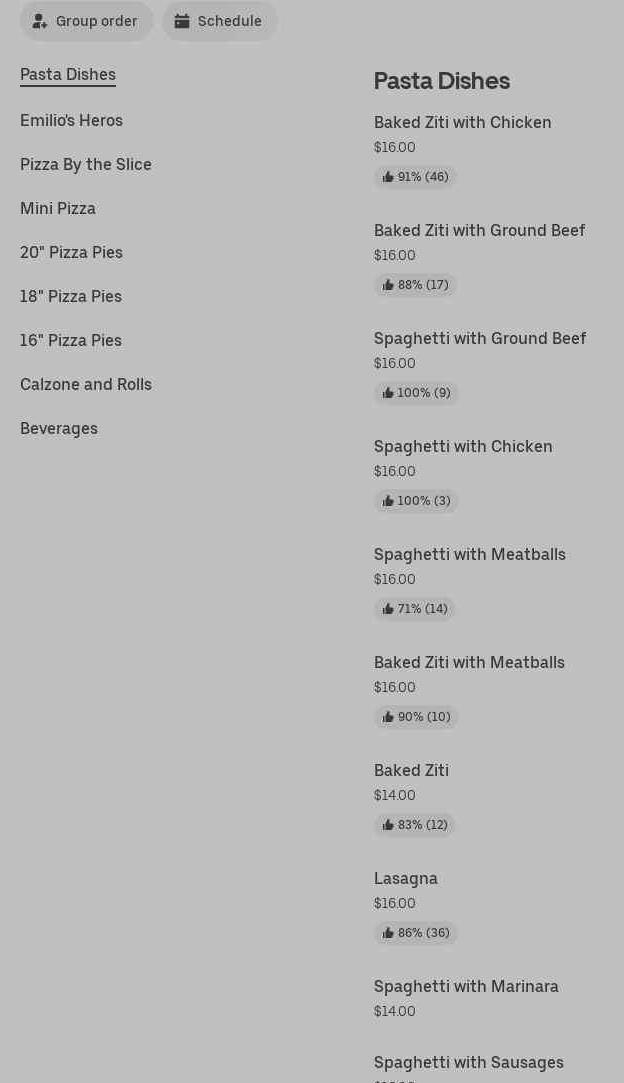Viewport: 624px width, 1083px height.
Task: Jump to Emilio's Heros category
Action: coord(71,120)
